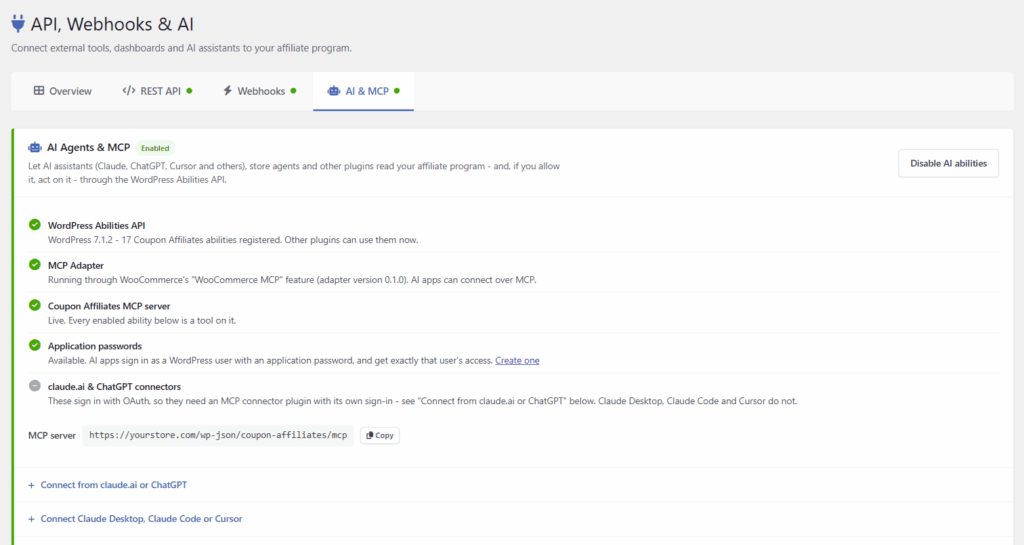Click the green check for WordPress Abilities API
Image resolution: width=1024 pixels, height=545 pixels.
tap(35, 225)
